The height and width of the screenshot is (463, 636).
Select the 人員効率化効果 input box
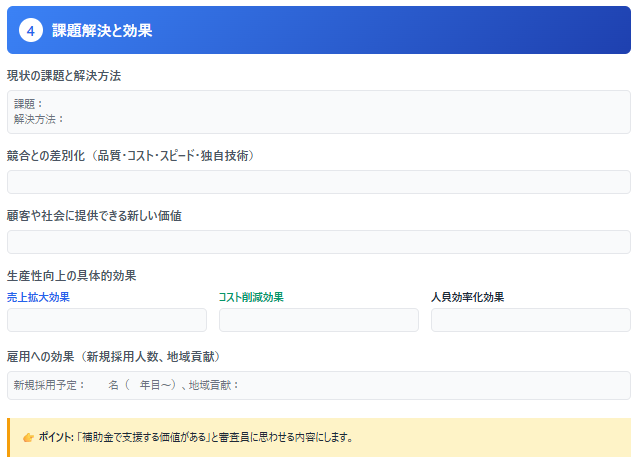tap(530, 320)
